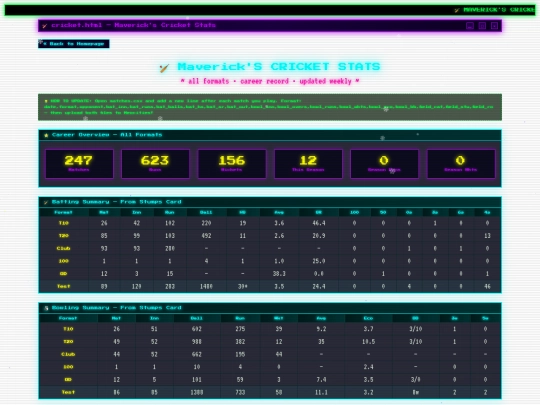Click the green how-to-update instructions box
Image resolution: width=540 pixels, height=405 pixels.
(x=270, y=107)
